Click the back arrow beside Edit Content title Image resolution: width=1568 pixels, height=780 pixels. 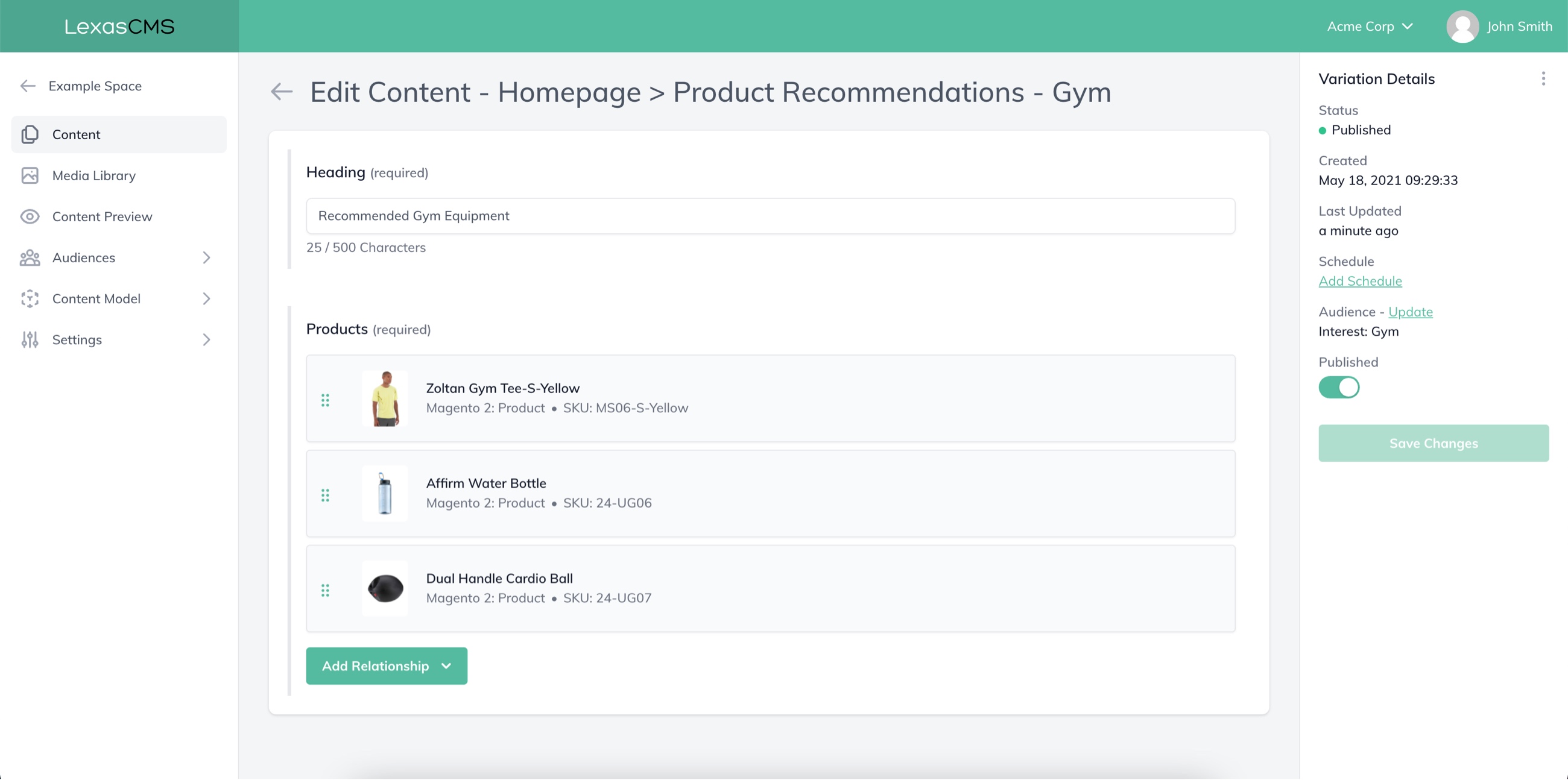[282, 92]
